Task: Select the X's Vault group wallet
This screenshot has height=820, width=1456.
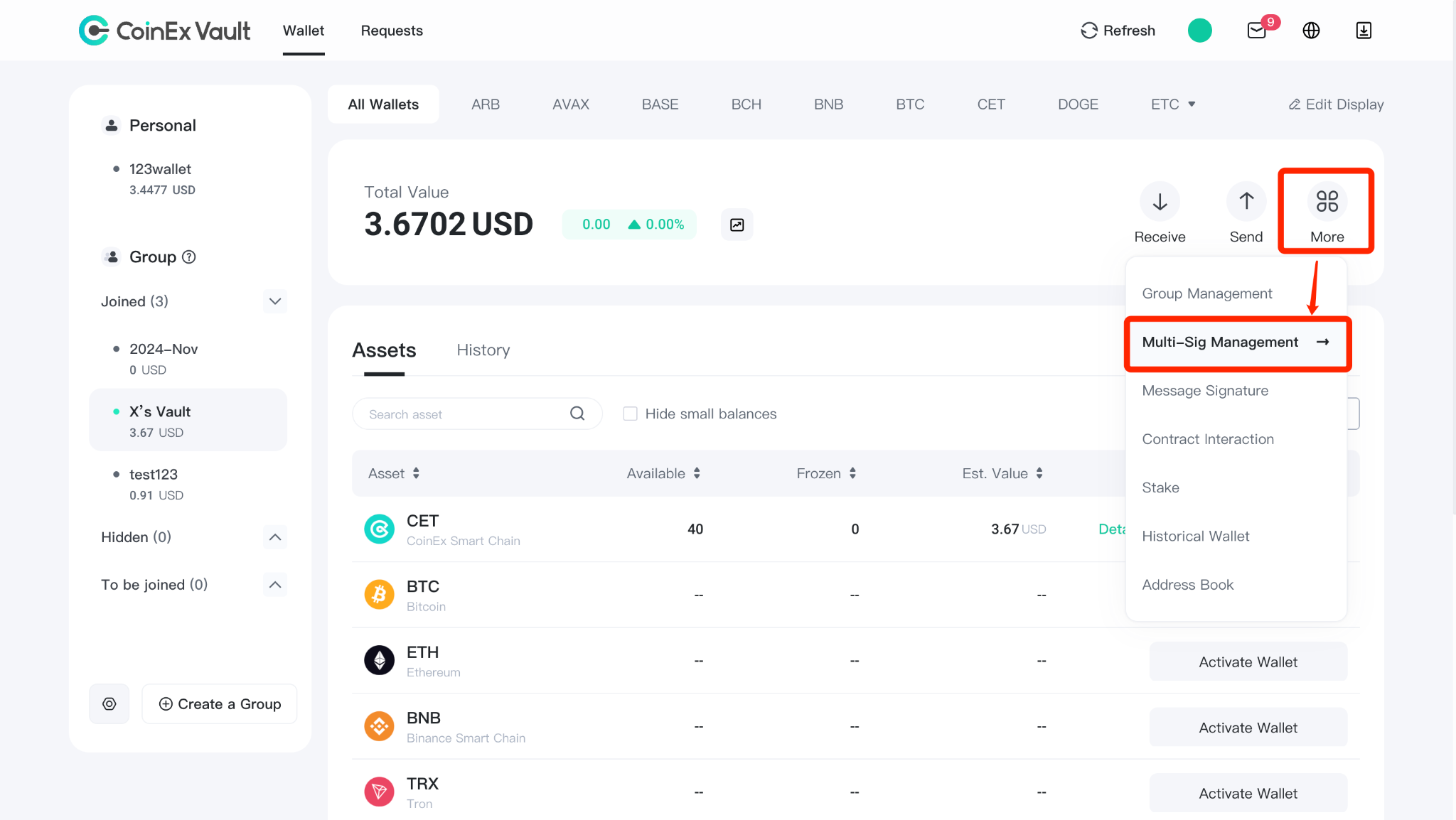Action: 188,420
